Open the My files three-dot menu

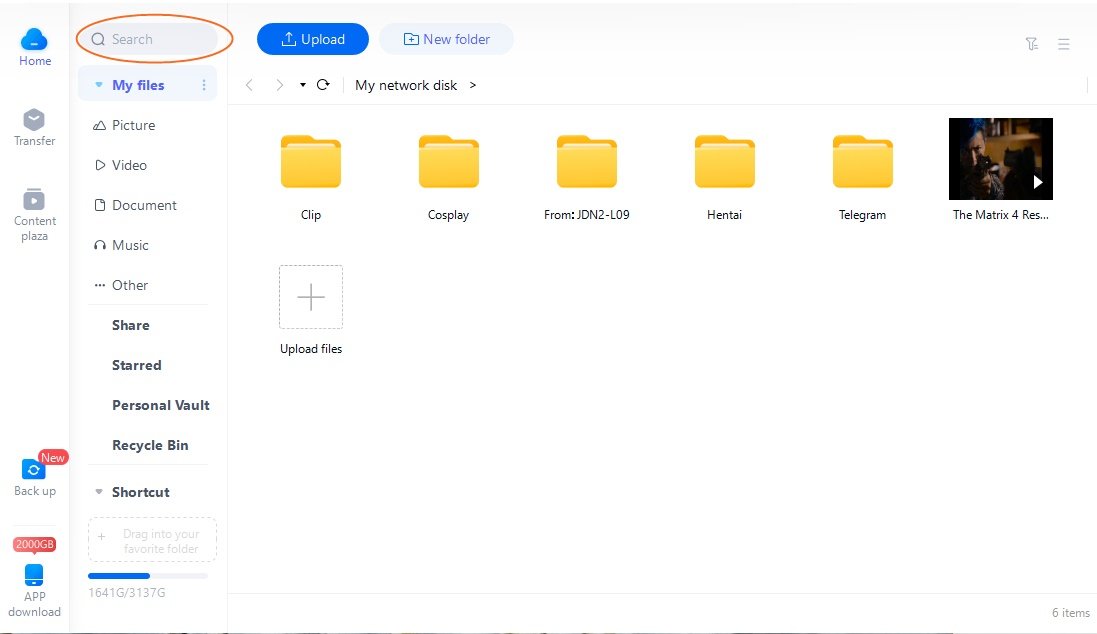tap(204, 85)
